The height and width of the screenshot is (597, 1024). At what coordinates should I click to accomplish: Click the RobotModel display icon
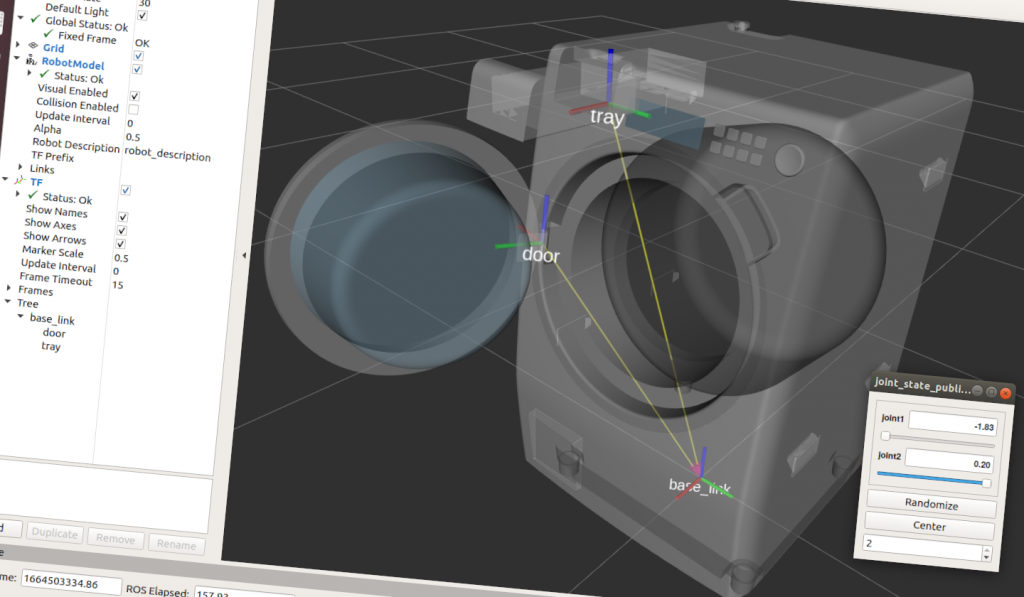coord(31,61)
